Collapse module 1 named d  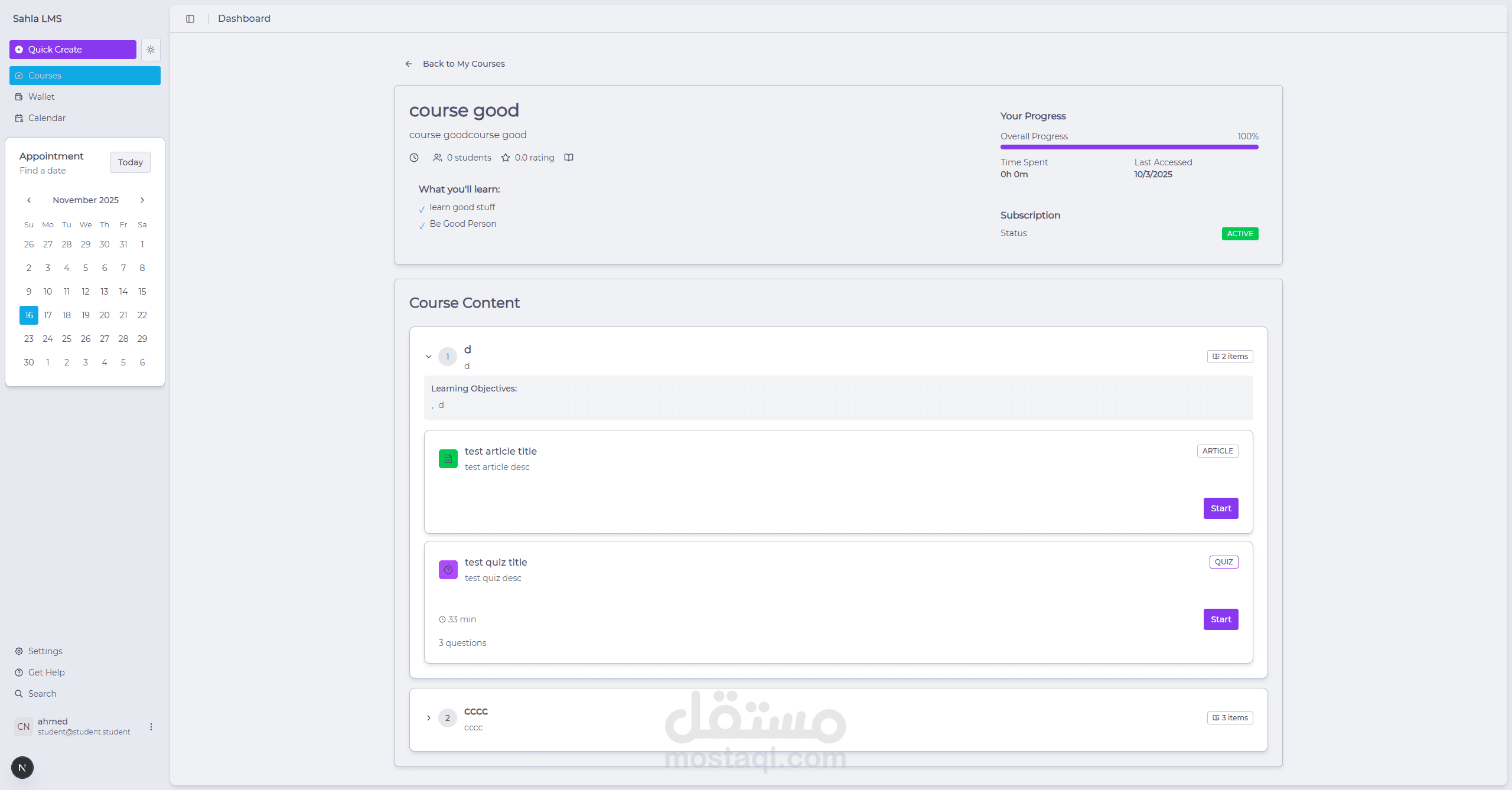[429, 357]
